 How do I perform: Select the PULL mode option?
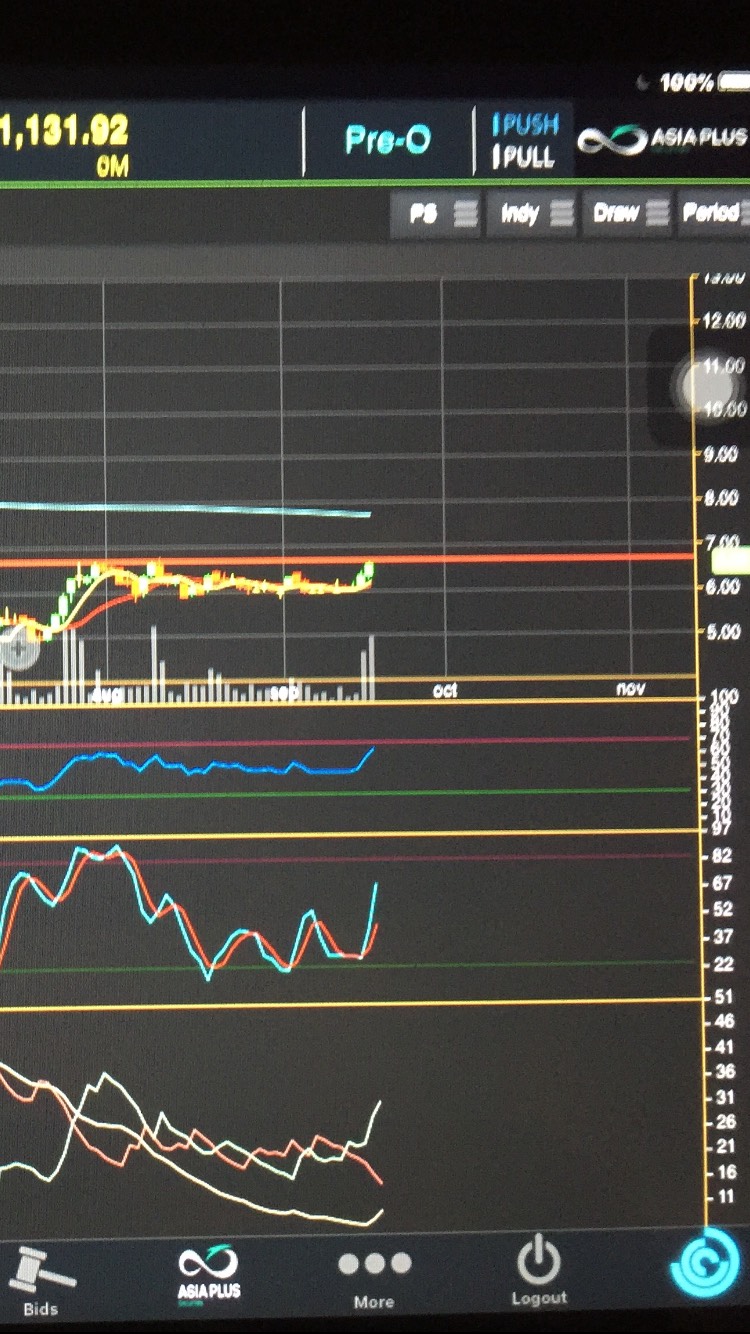point(522,157)
